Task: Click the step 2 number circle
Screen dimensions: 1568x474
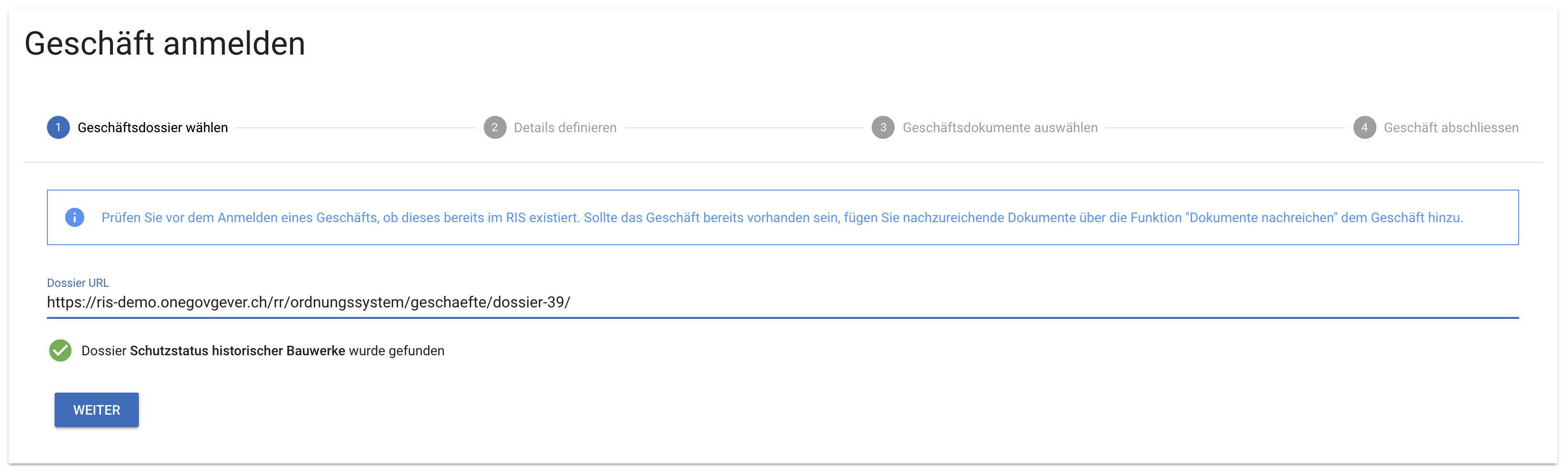Action: [495, 128]
